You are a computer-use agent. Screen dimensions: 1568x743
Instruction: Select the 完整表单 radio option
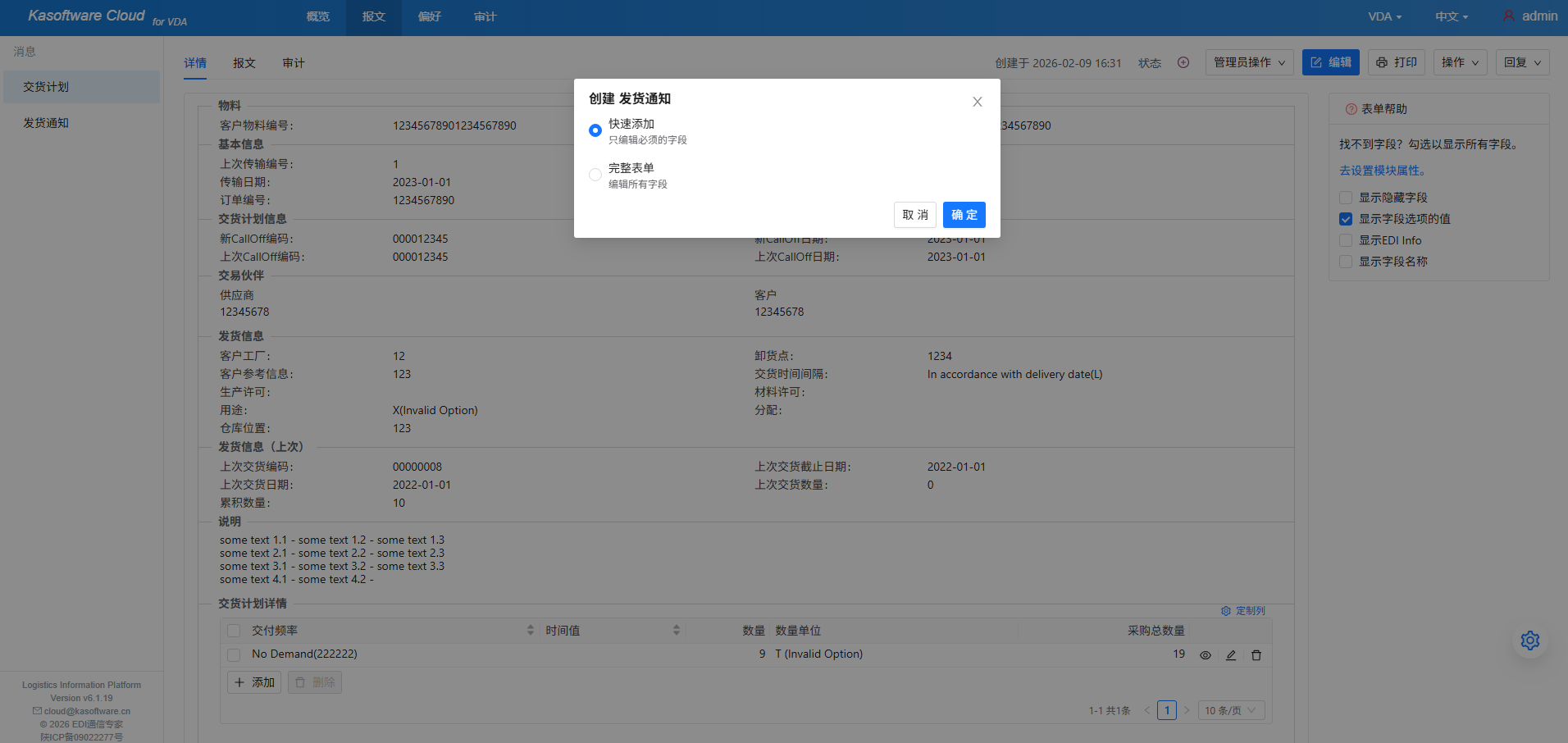click(x=595, y=175)
